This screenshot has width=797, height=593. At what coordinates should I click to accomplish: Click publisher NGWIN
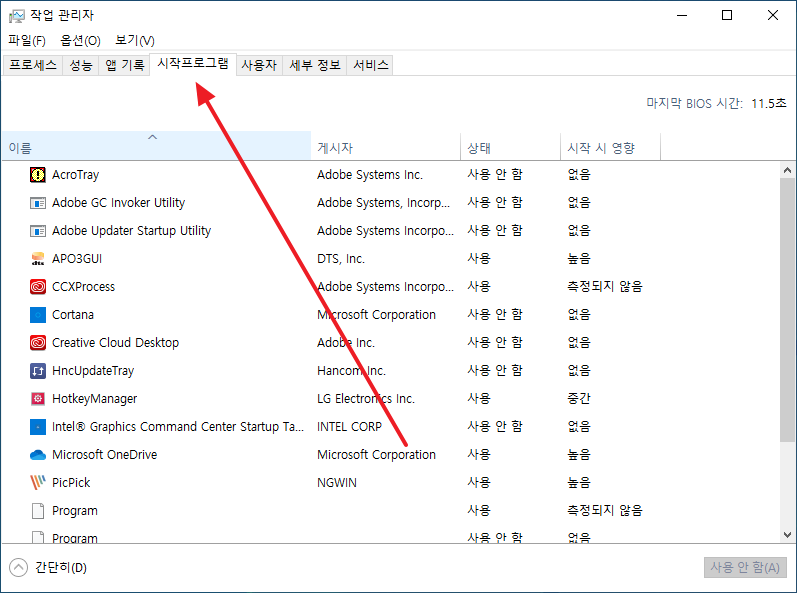pos(337,483)
